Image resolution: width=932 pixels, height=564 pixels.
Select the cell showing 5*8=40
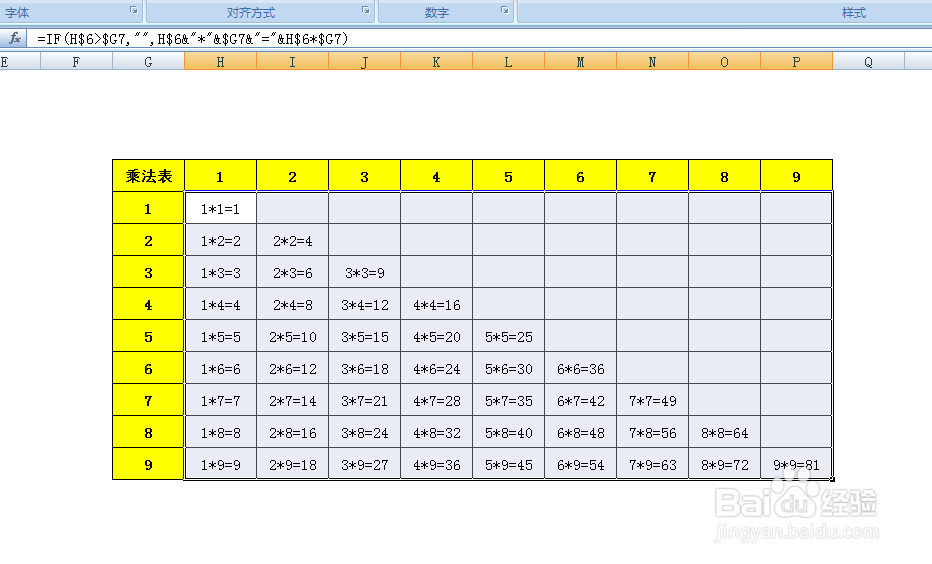(508, 433)
